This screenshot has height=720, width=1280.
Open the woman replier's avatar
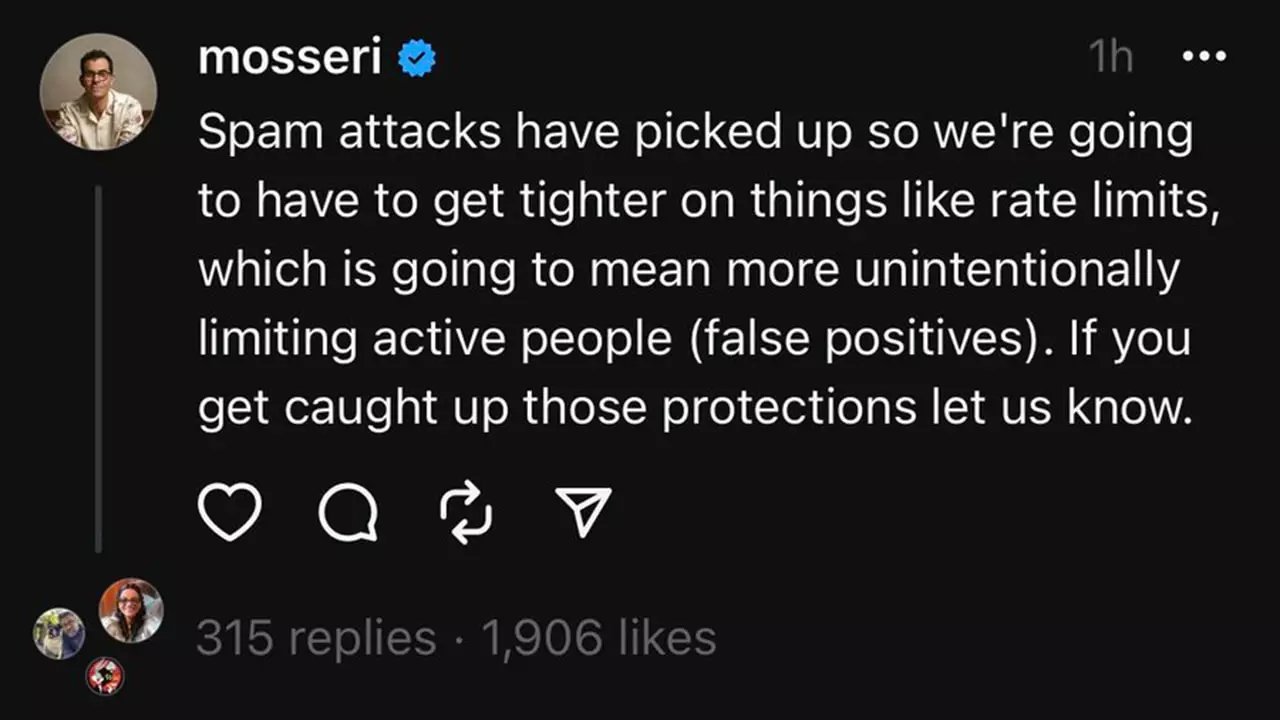(131, 610)
